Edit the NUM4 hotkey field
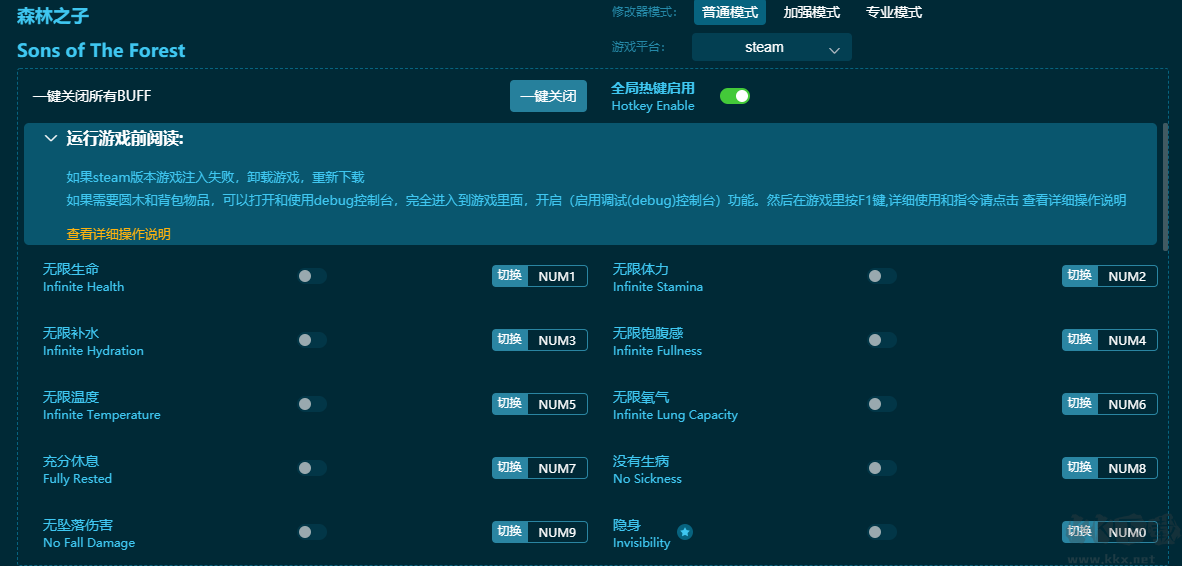 click(x=1127, y=341)
